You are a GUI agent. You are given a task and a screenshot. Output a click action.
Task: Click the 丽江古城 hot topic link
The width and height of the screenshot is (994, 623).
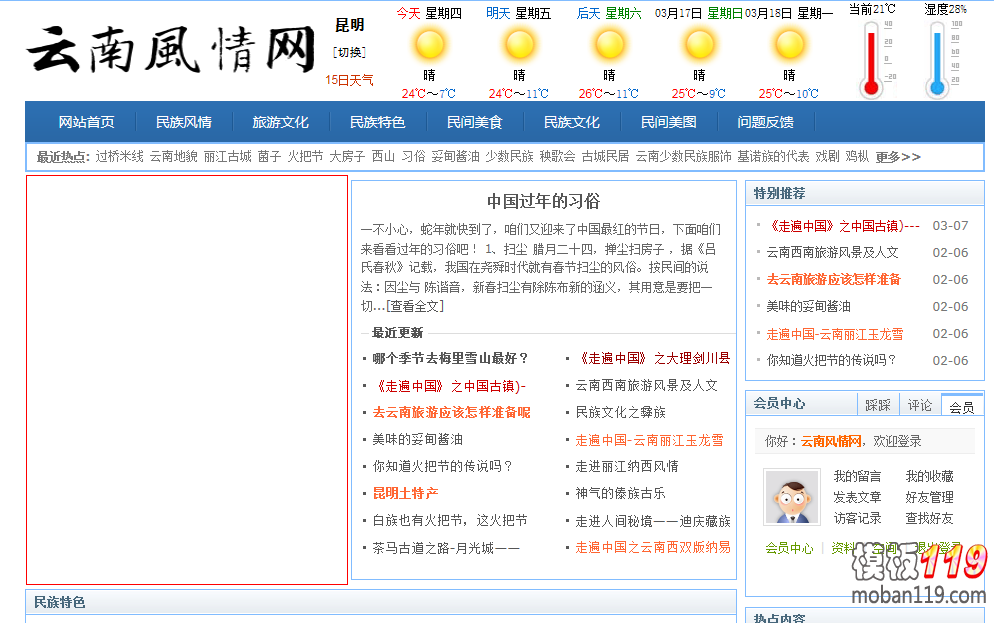pyautogui.click(x=228, y=157)
